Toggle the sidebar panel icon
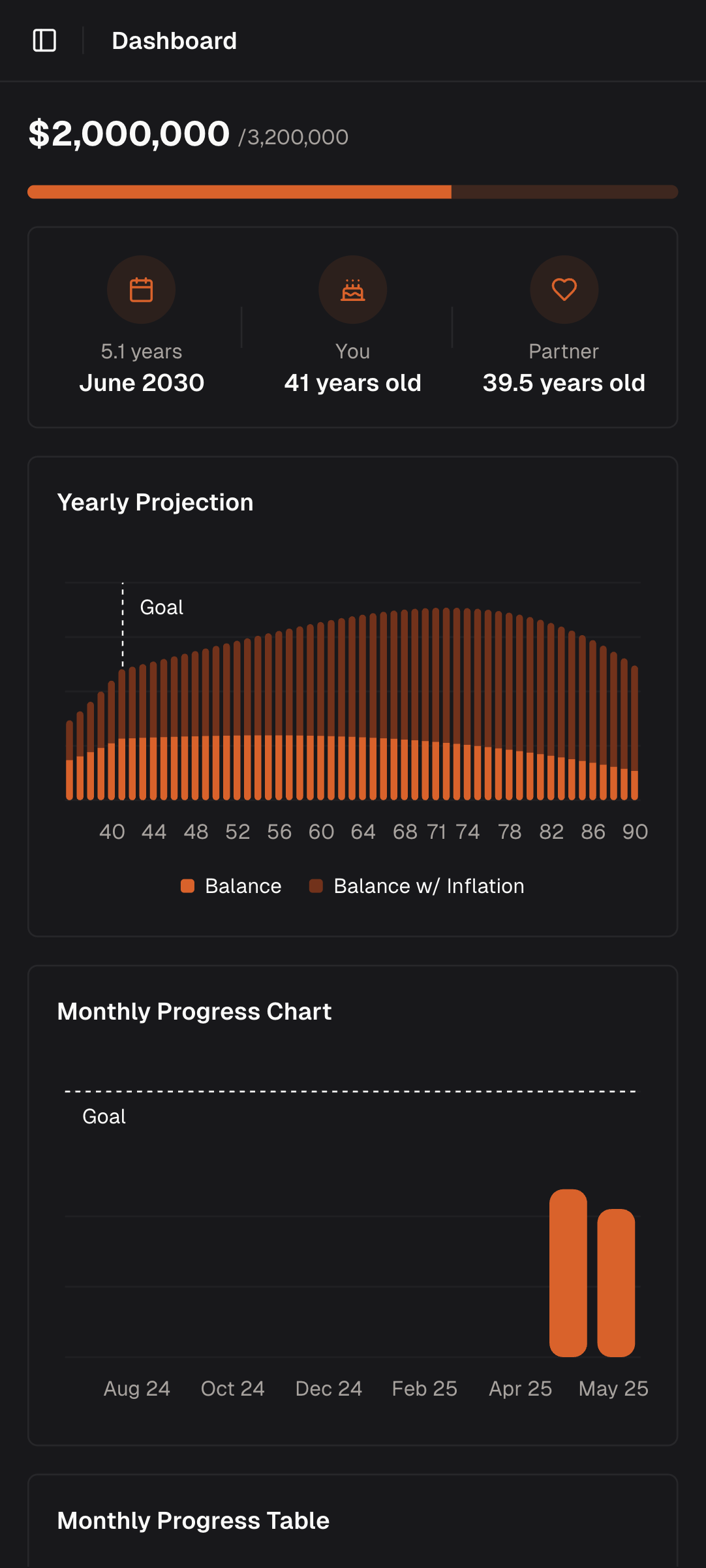Screen dimensions: 706x1568 44,40
